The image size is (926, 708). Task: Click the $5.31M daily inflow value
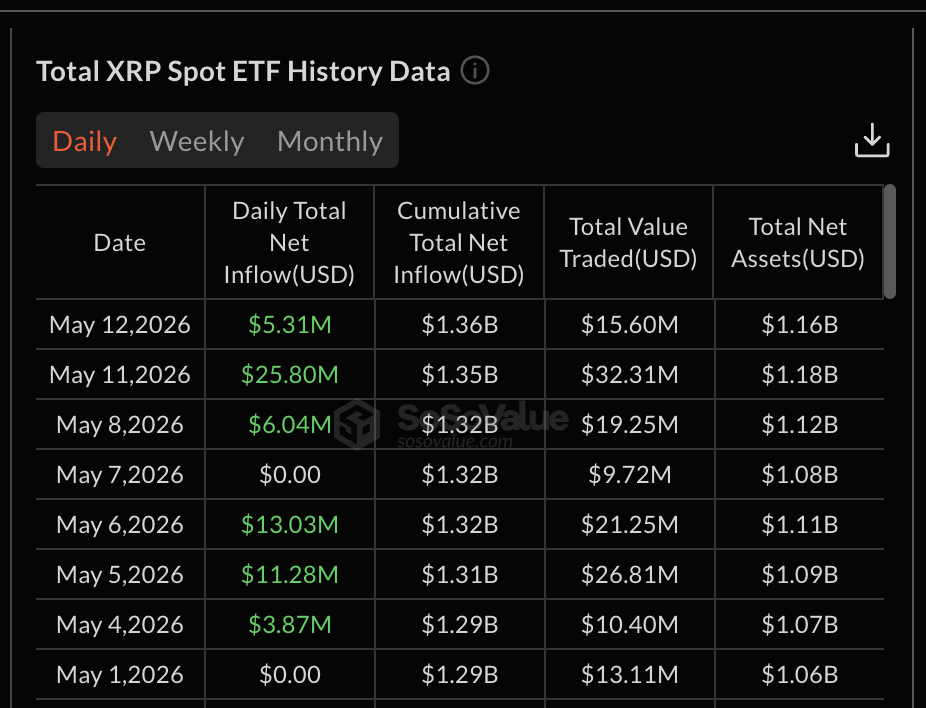[x=289, y=324]
